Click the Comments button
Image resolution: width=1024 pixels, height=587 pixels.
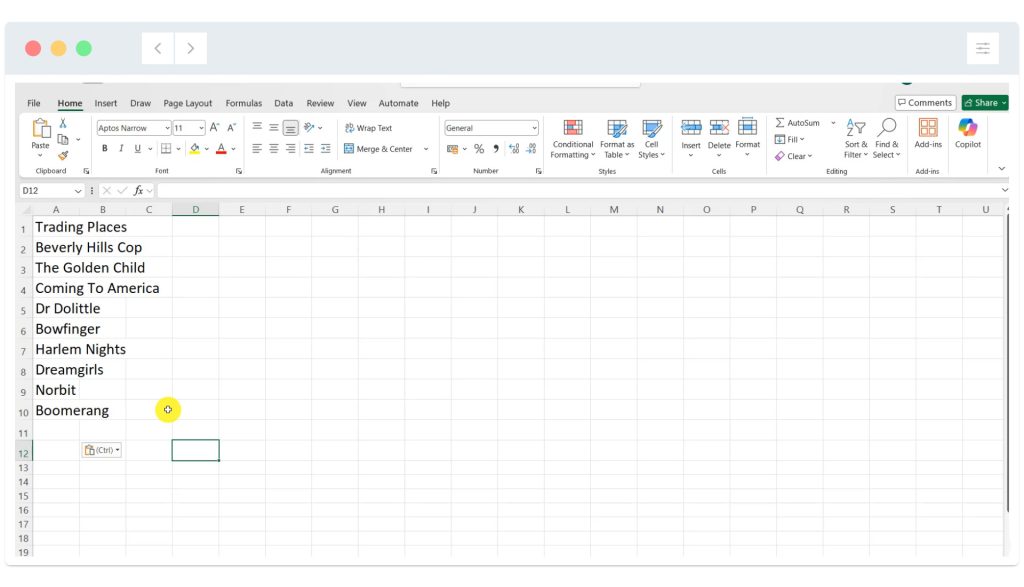pyautogui.click(x=925, y=103)
